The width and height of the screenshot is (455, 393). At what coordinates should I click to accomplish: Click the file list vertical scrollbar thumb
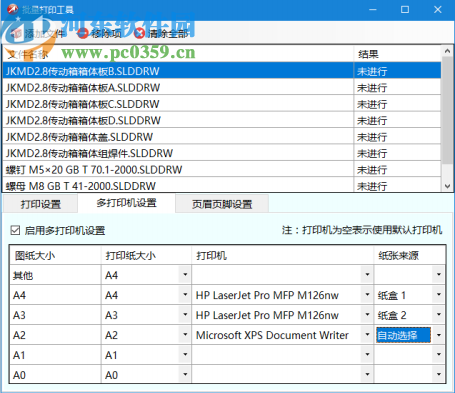447,110
